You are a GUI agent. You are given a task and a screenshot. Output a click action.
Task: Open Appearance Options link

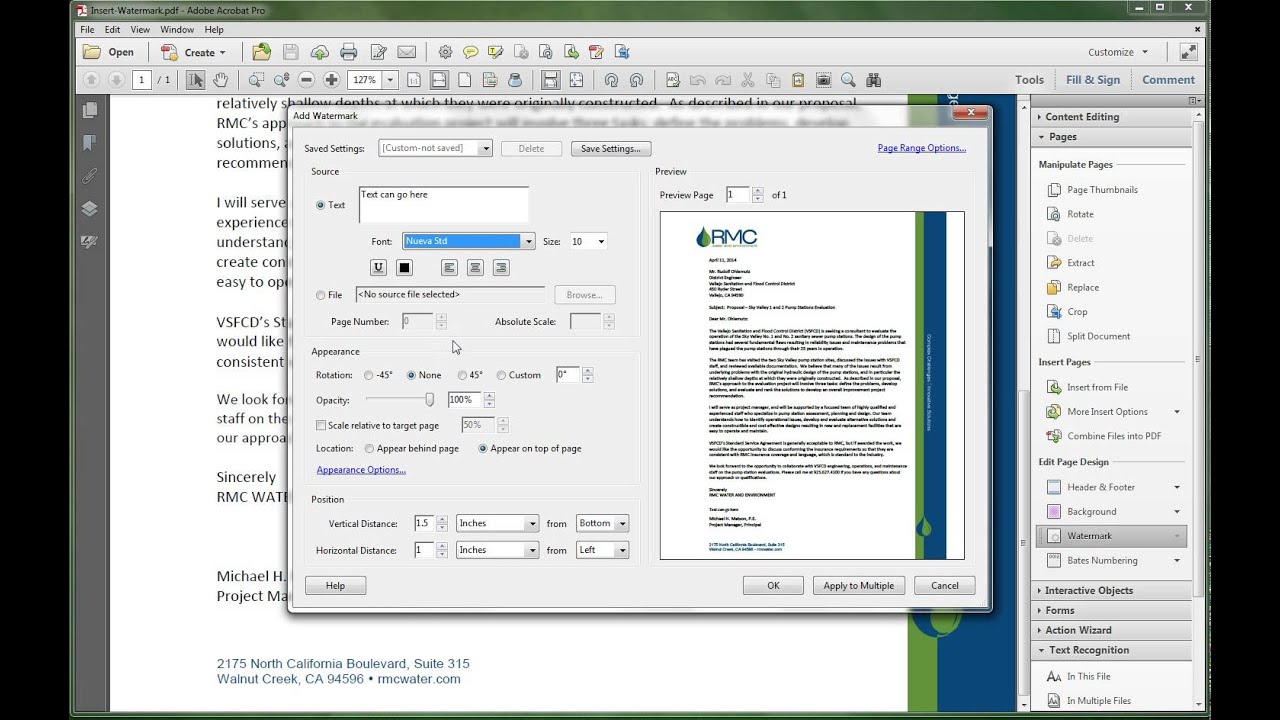tap(361, 470)
